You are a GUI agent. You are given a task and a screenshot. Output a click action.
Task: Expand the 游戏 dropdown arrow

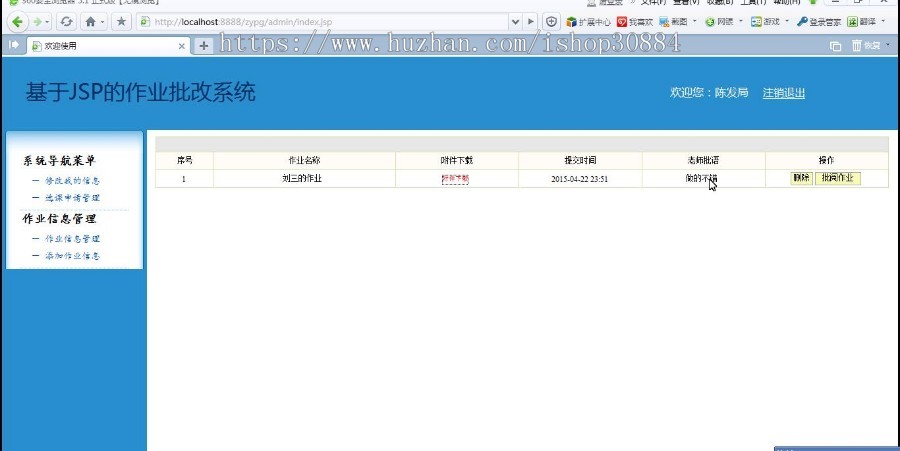click(786, 22)
